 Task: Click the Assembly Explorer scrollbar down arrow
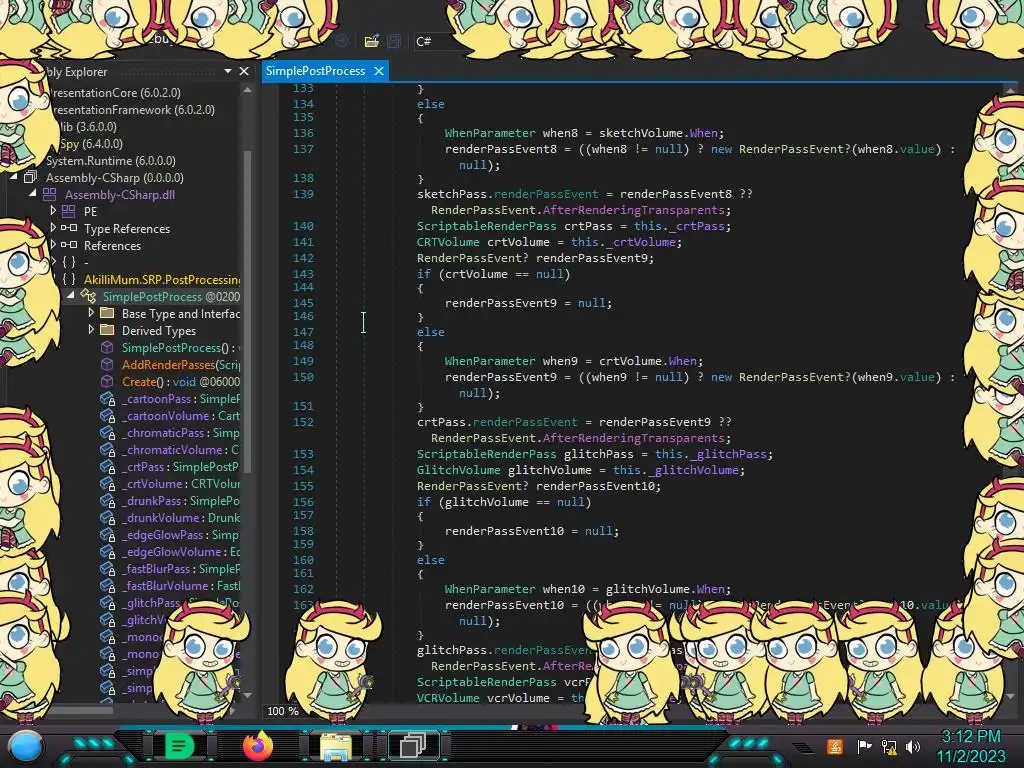[x=247, y=695]
